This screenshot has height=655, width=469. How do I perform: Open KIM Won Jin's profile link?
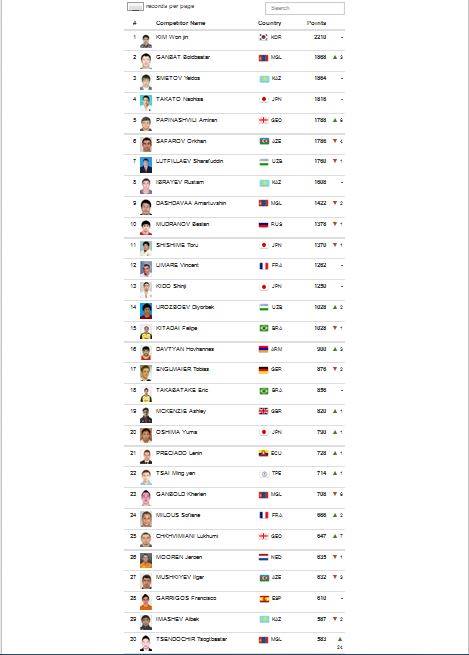(x=172, y=37)
